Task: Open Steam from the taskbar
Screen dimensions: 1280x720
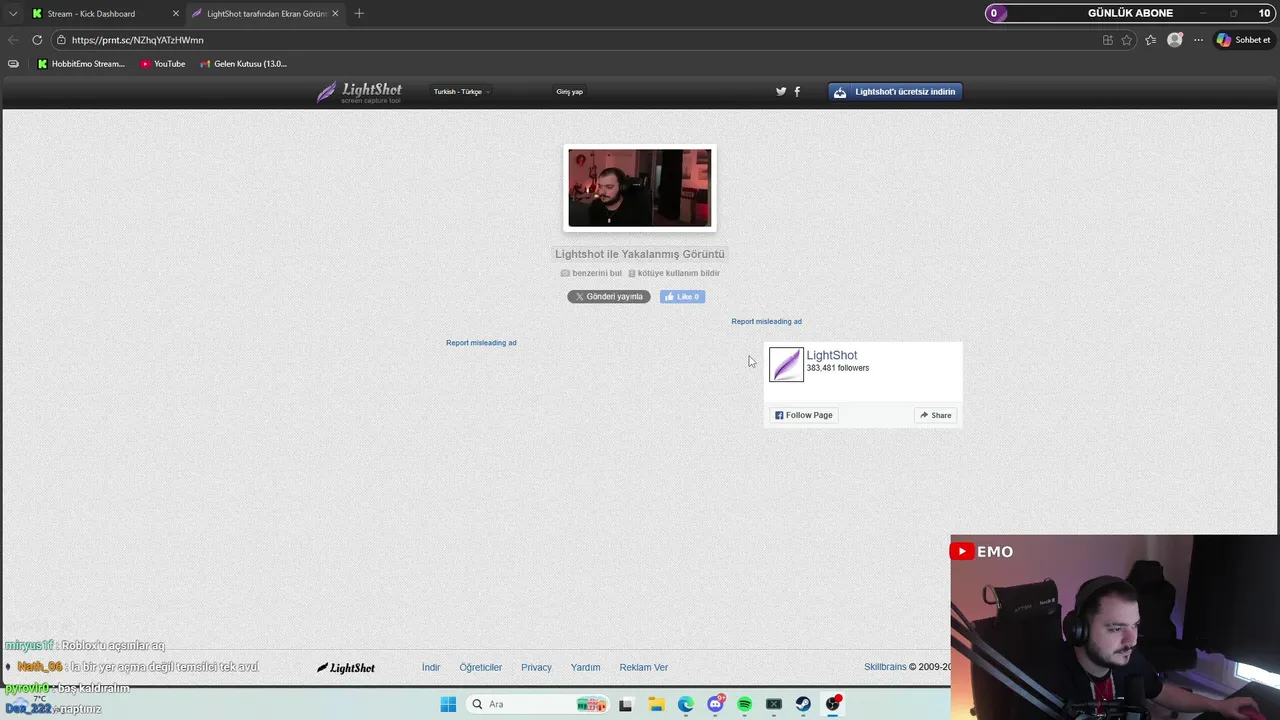Action: click(x=803, y=704)
